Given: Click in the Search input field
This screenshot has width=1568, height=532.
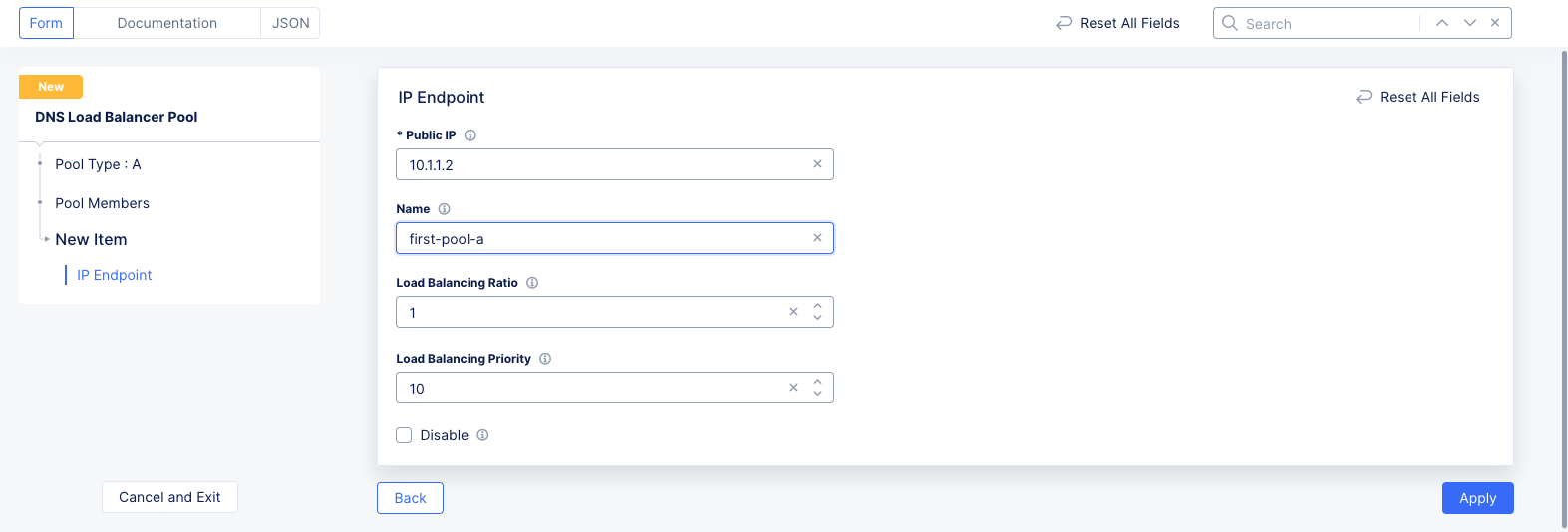Looking at the screenshot, I should (x=1326, y=23).
